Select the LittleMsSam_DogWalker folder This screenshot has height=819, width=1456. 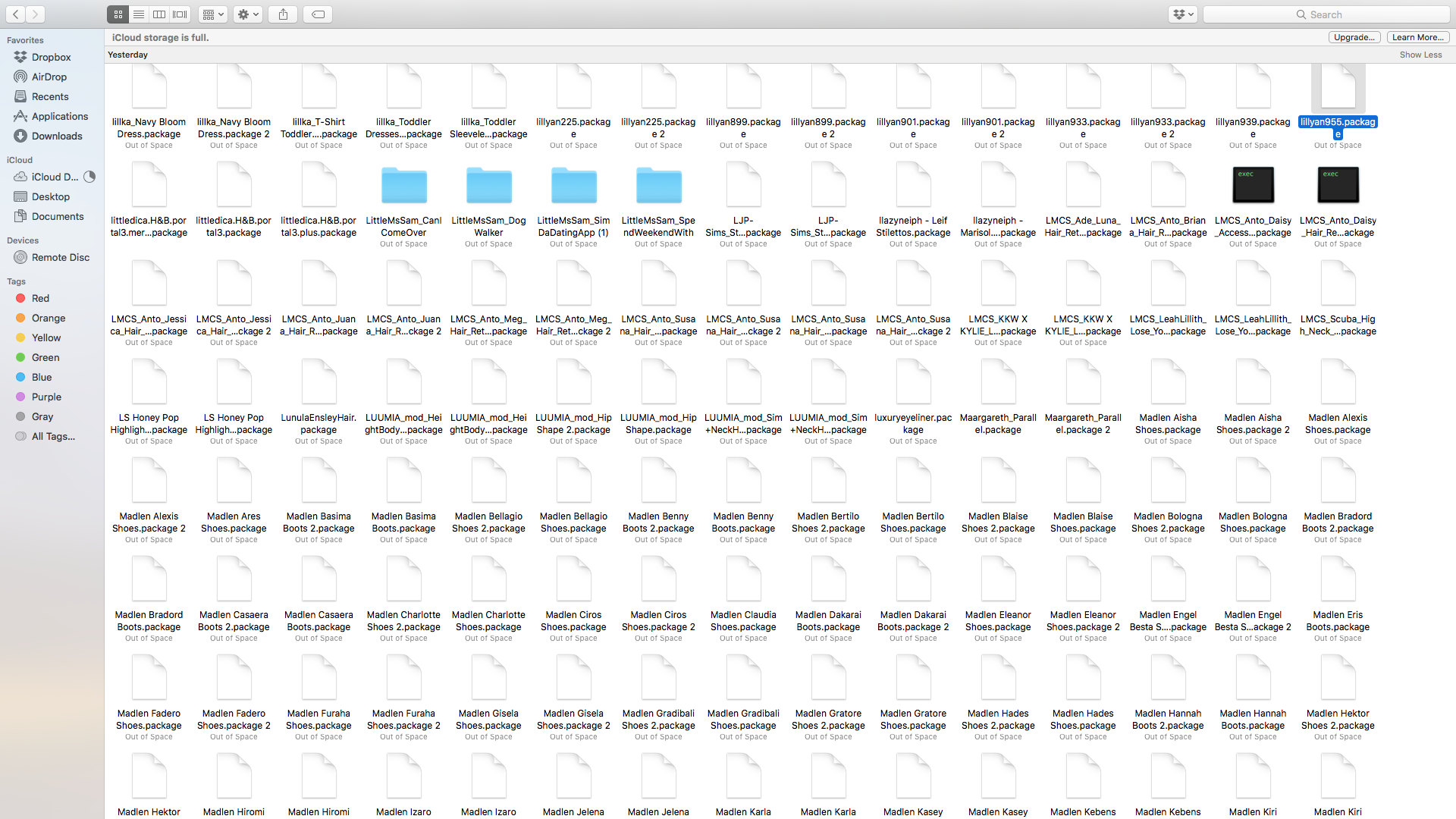pyautogui.click(x=489, y=186)
